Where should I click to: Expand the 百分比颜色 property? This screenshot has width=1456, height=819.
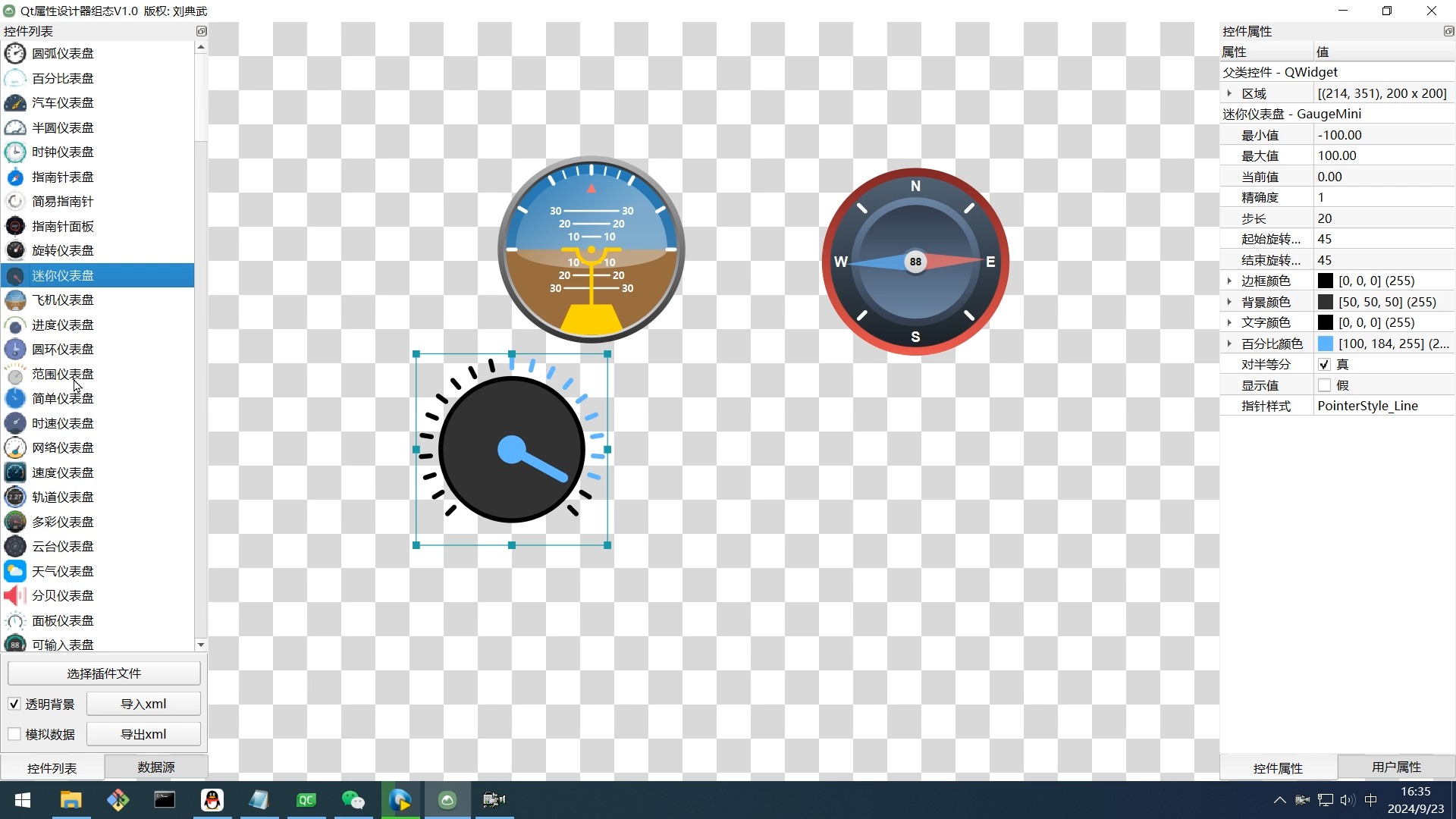pos(1229,344)
